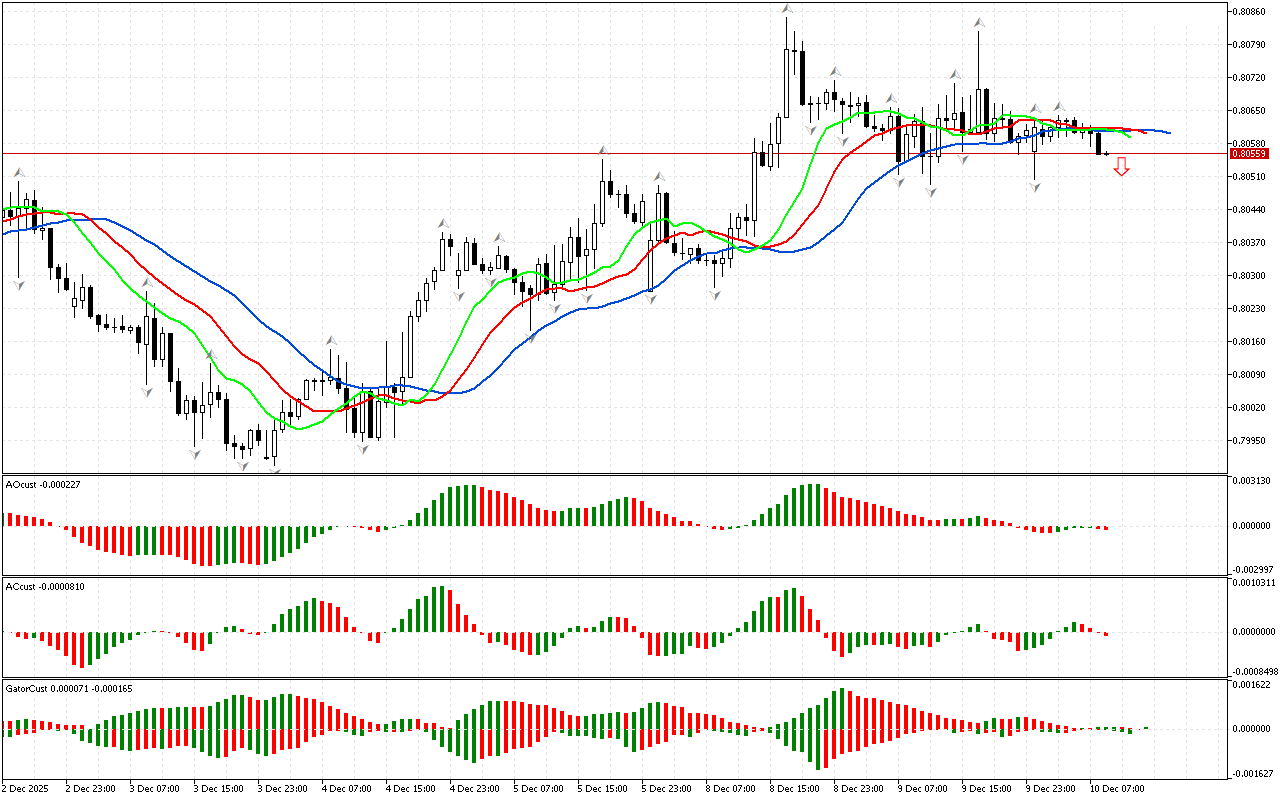Viewport: 1280px width, 800px height.
Task: Click the red 0.80559 current price tag
Action: click(1248, 154)
